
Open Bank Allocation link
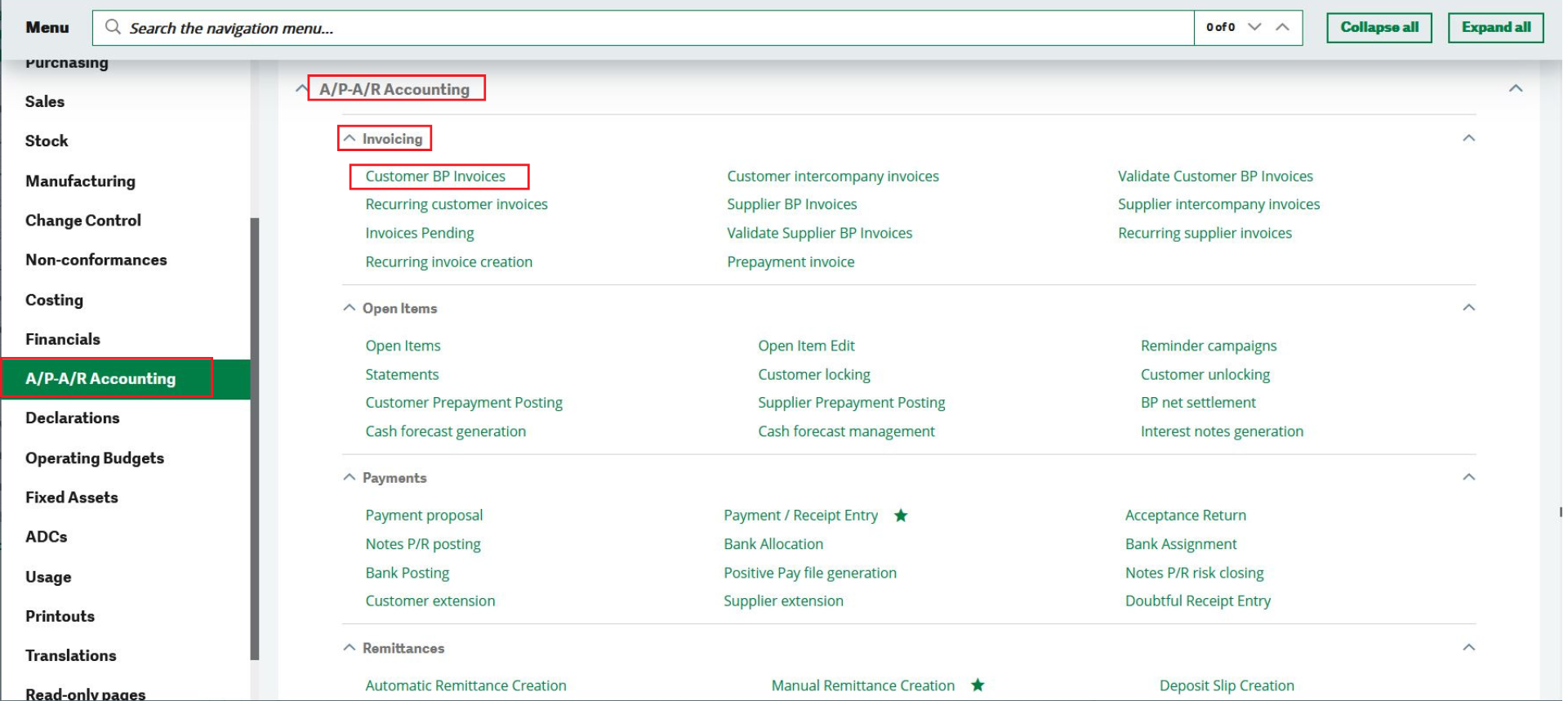tap(773, 544)
